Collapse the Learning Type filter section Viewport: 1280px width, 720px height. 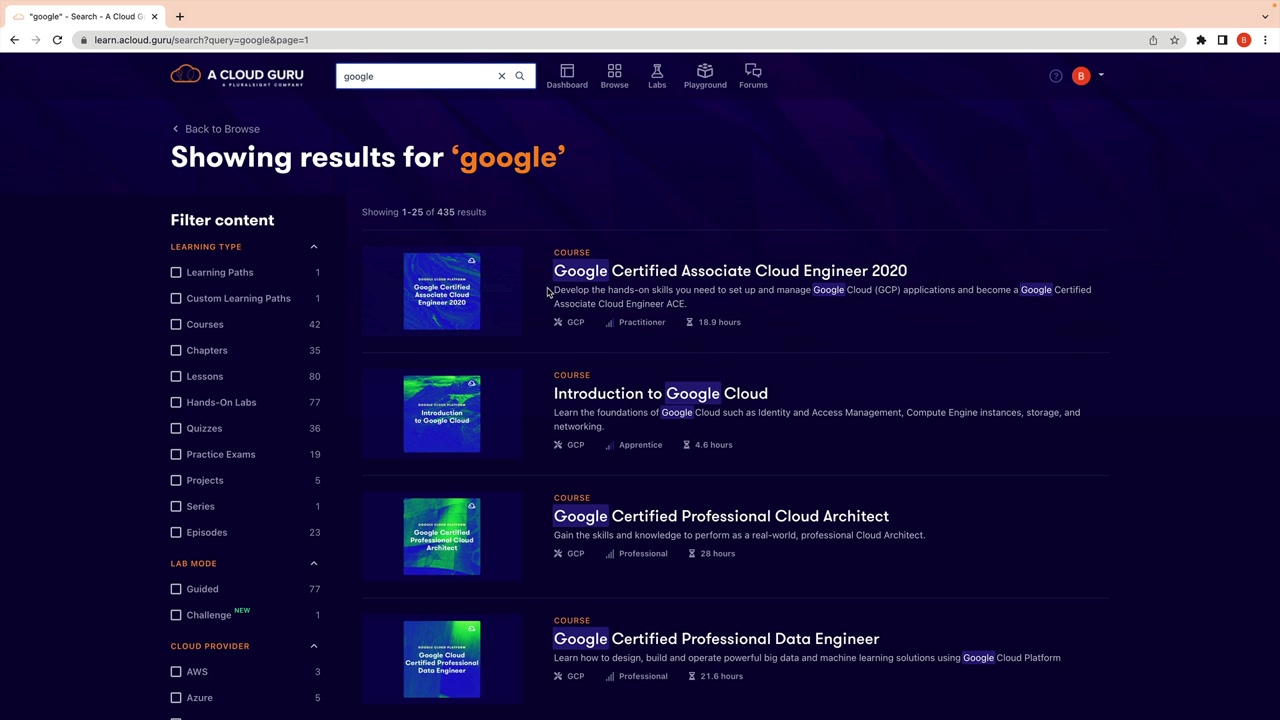(x=314, y=247)
